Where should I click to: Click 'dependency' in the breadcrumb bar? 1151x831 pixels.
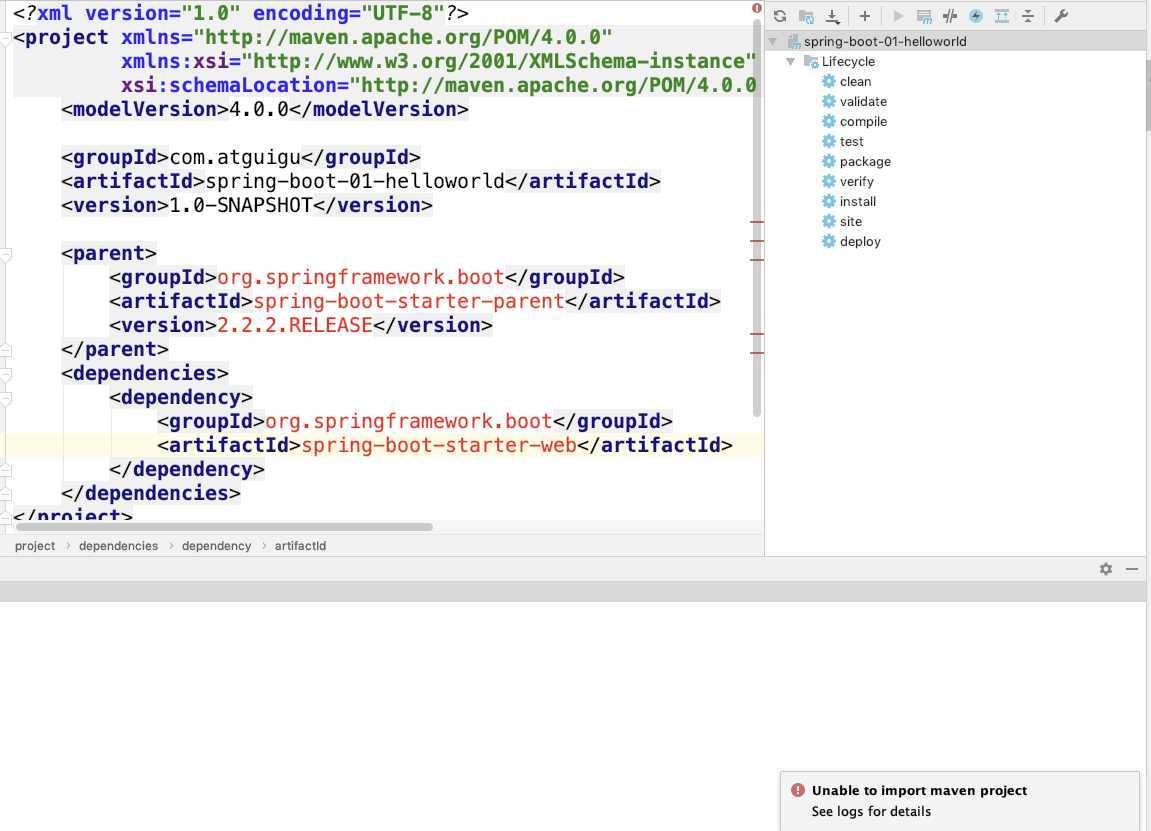[217, 546]
